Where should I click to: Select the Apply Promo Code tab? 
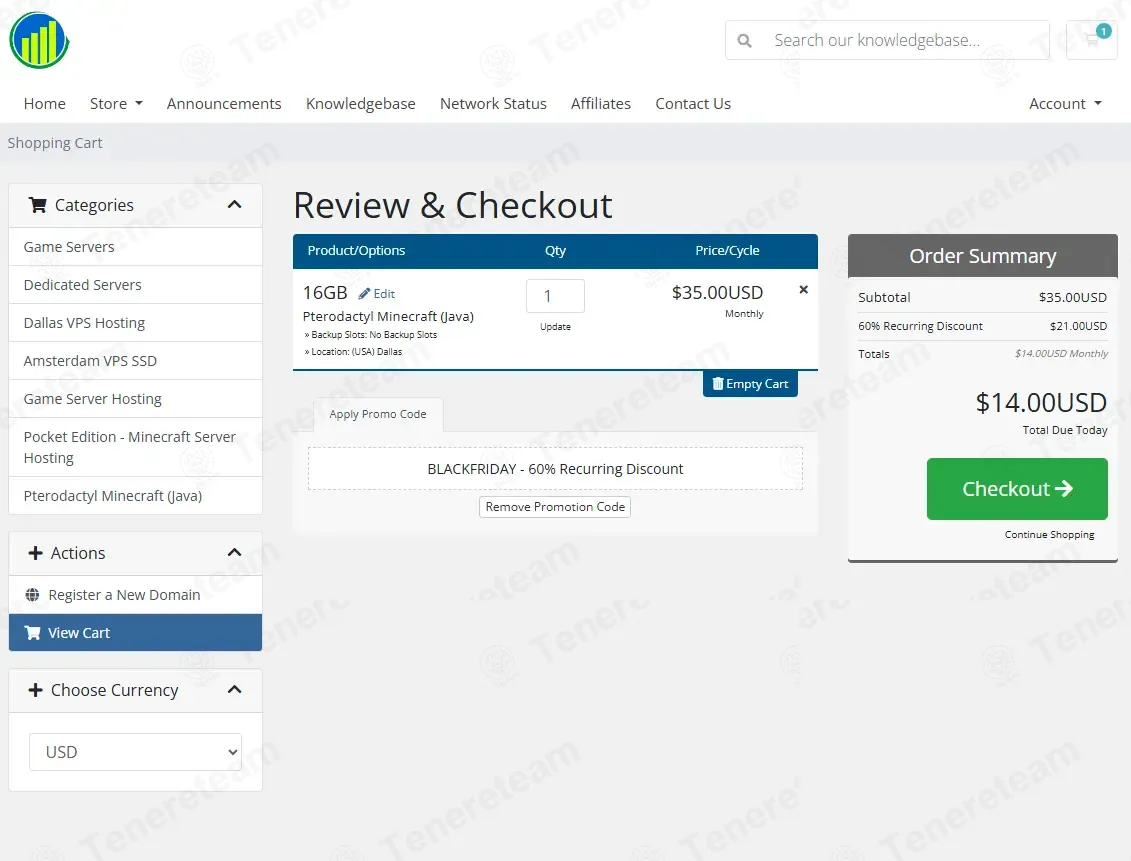[378, 414]
